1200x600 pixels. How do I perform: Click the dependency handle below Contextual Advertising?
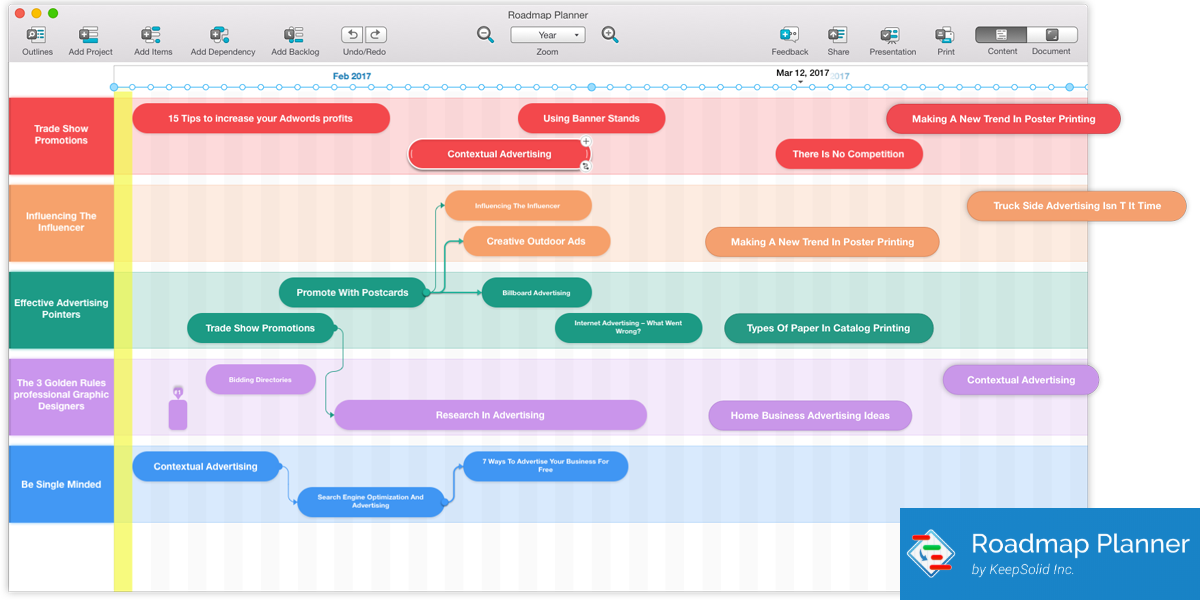click(588, 165)
